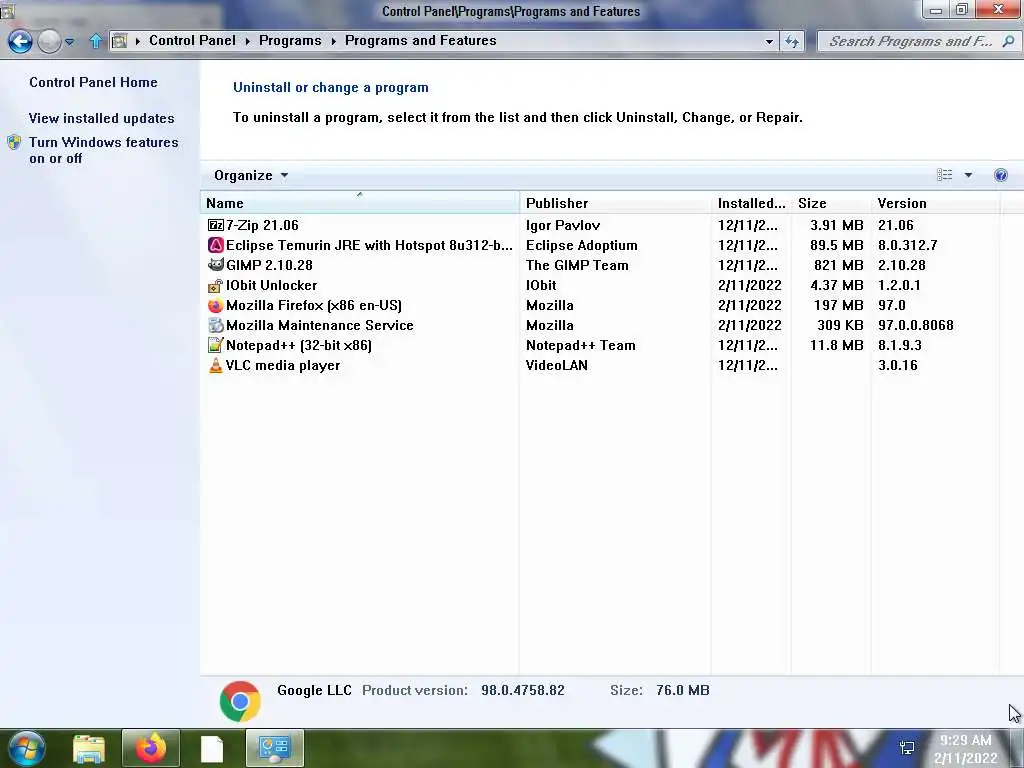Screen dimensions: 1024x768
Task: Click Eclipse Adoptium publisher cell
Action: coord(582,246)
